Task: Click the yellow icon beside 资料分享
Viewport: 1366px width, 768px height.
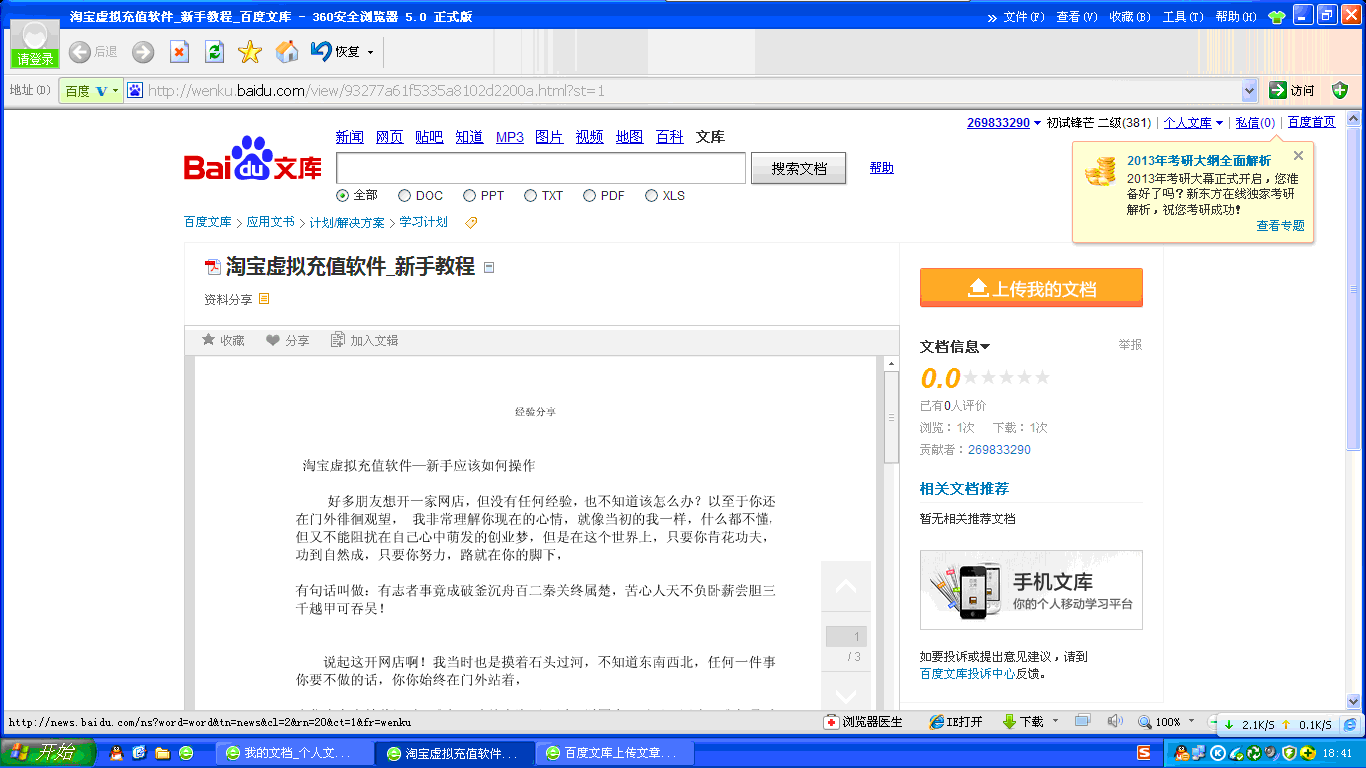Action: [264, 298]
